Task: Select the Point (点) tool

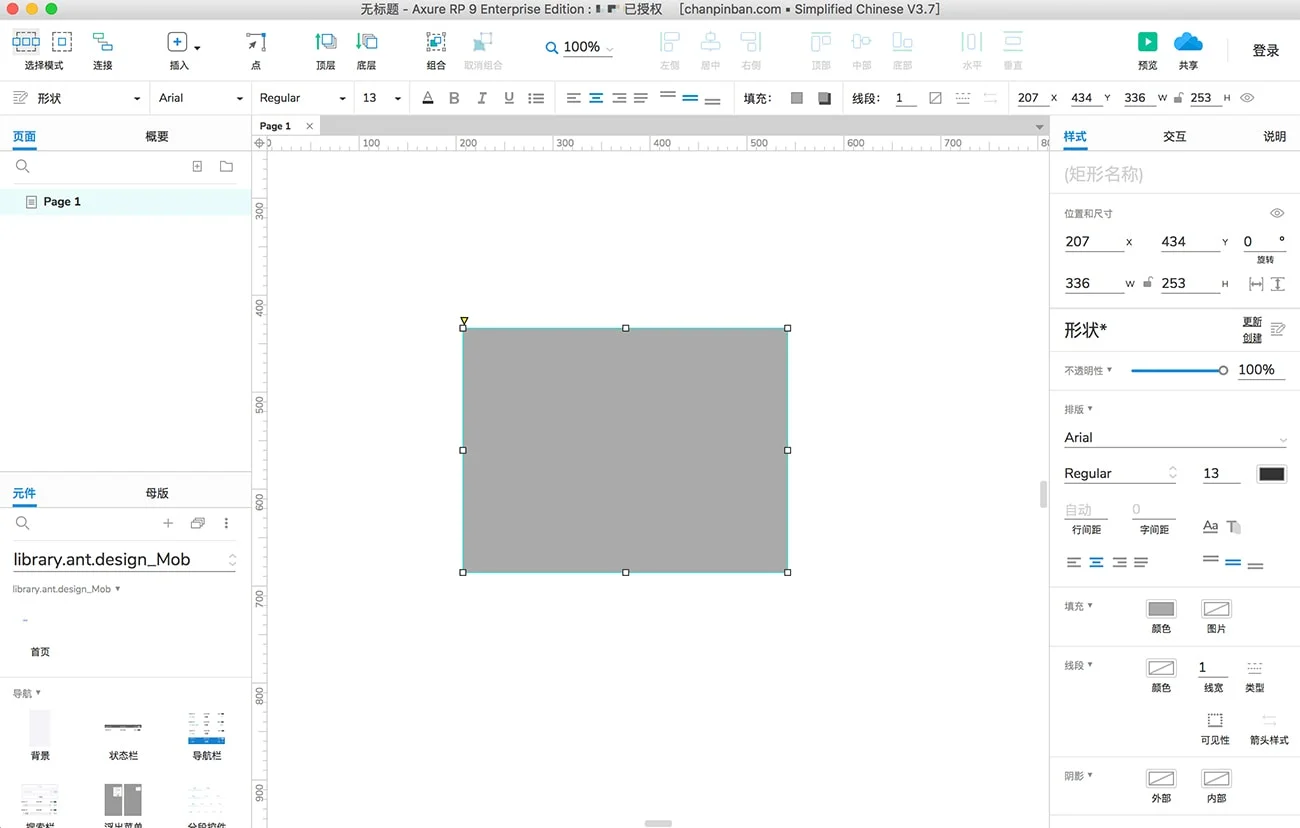Action: tap(256, 42)
